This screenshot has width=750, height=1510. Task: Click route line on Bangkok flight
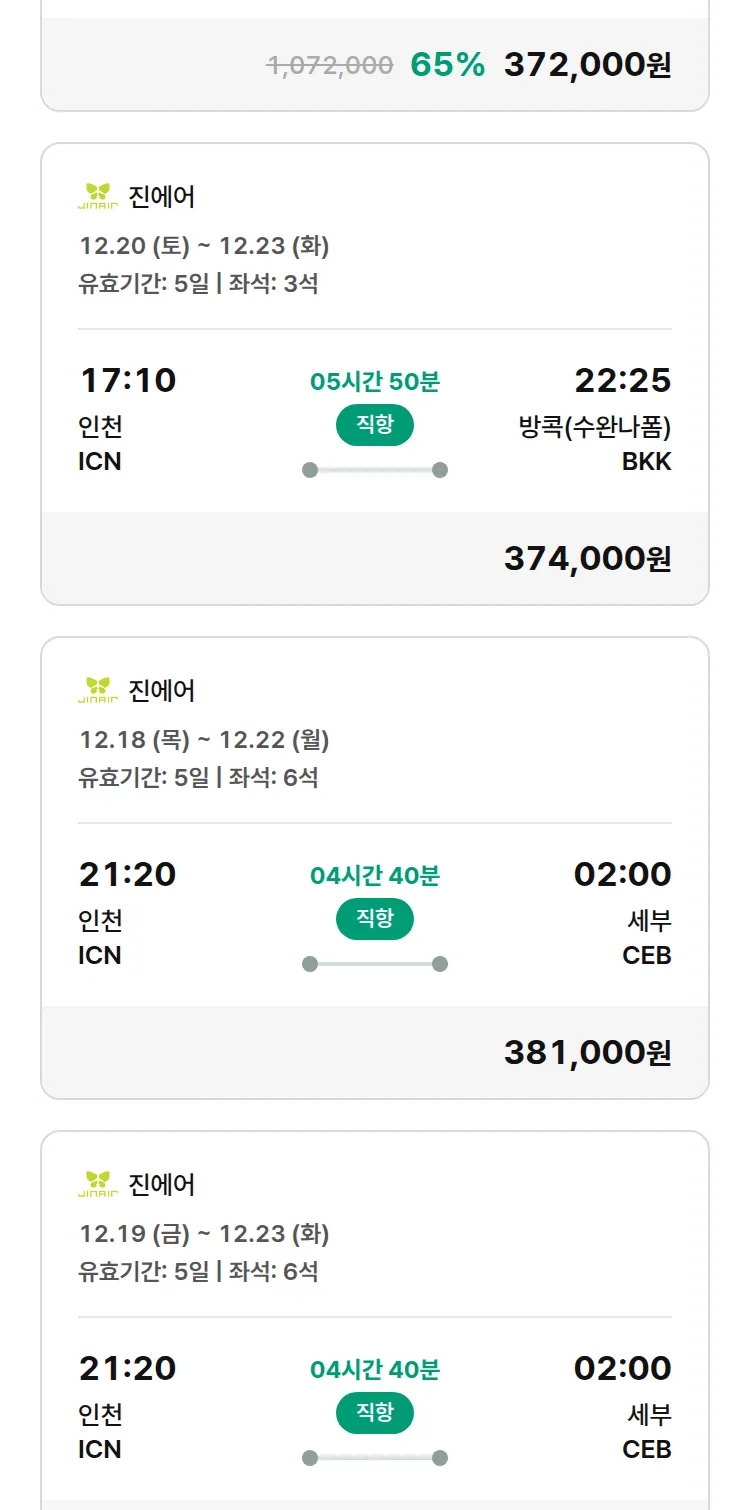pyautogui.click(x=375, y=470)
